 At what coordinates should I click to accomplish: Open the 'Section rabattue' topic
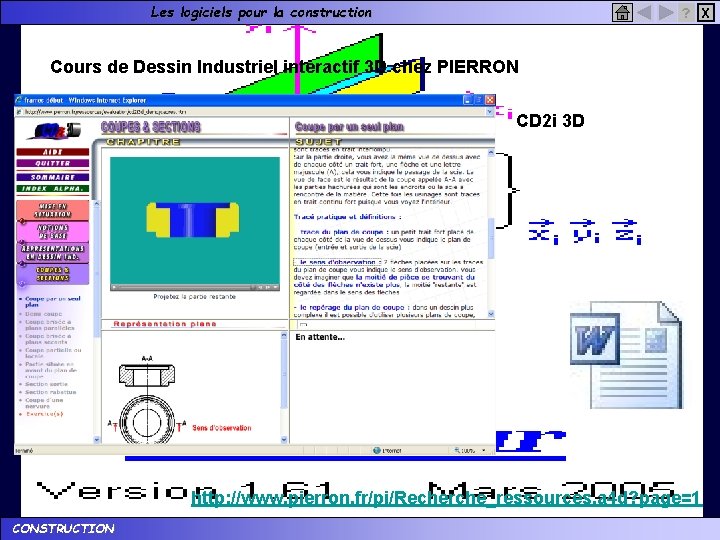click(51, 393)
